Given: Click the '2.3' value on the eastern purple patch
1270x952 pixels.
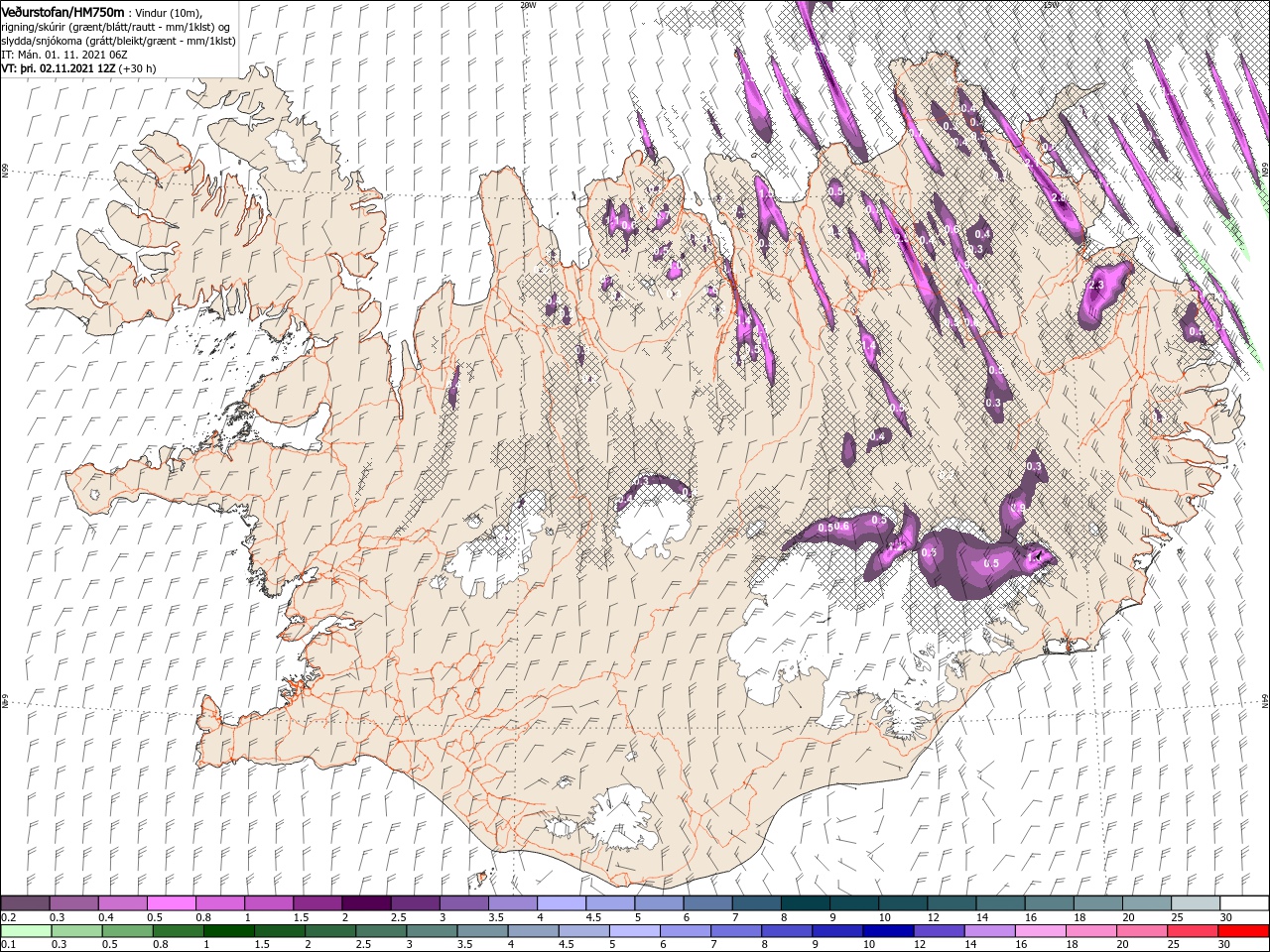Looking at the screenshot, I should click(1096, 285).
